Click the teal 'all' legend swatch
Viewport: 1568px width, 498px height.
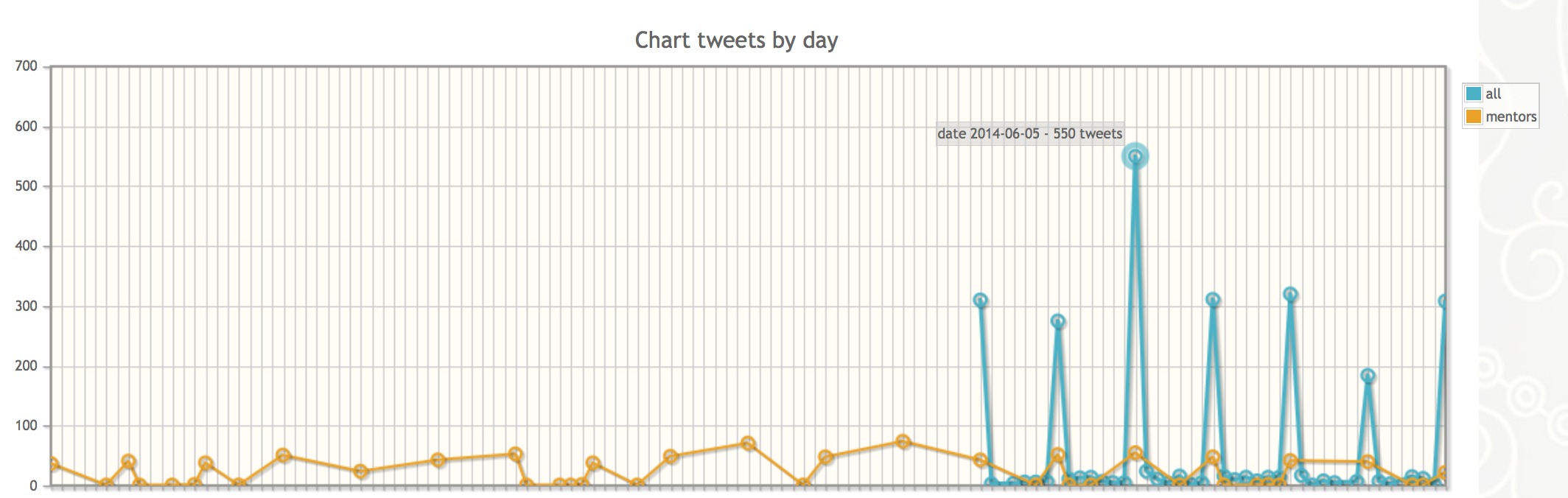click(1473, 94)
